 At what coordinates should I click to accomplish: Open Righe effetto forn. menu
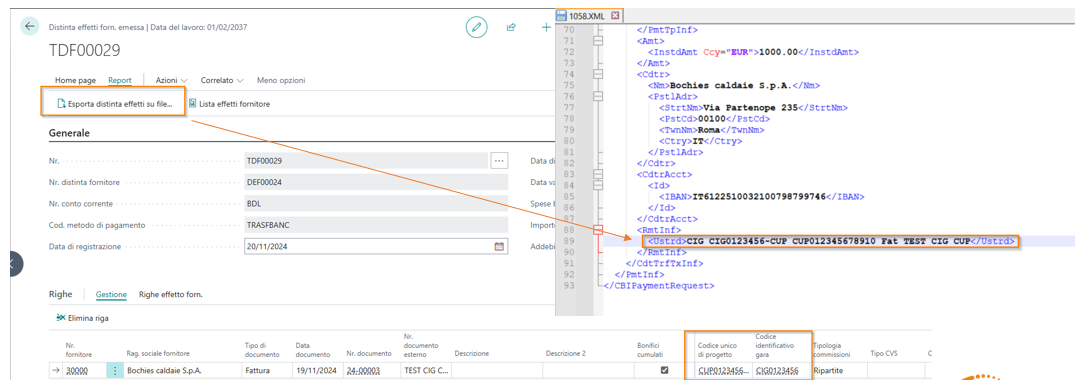click(x=171, y=294)
